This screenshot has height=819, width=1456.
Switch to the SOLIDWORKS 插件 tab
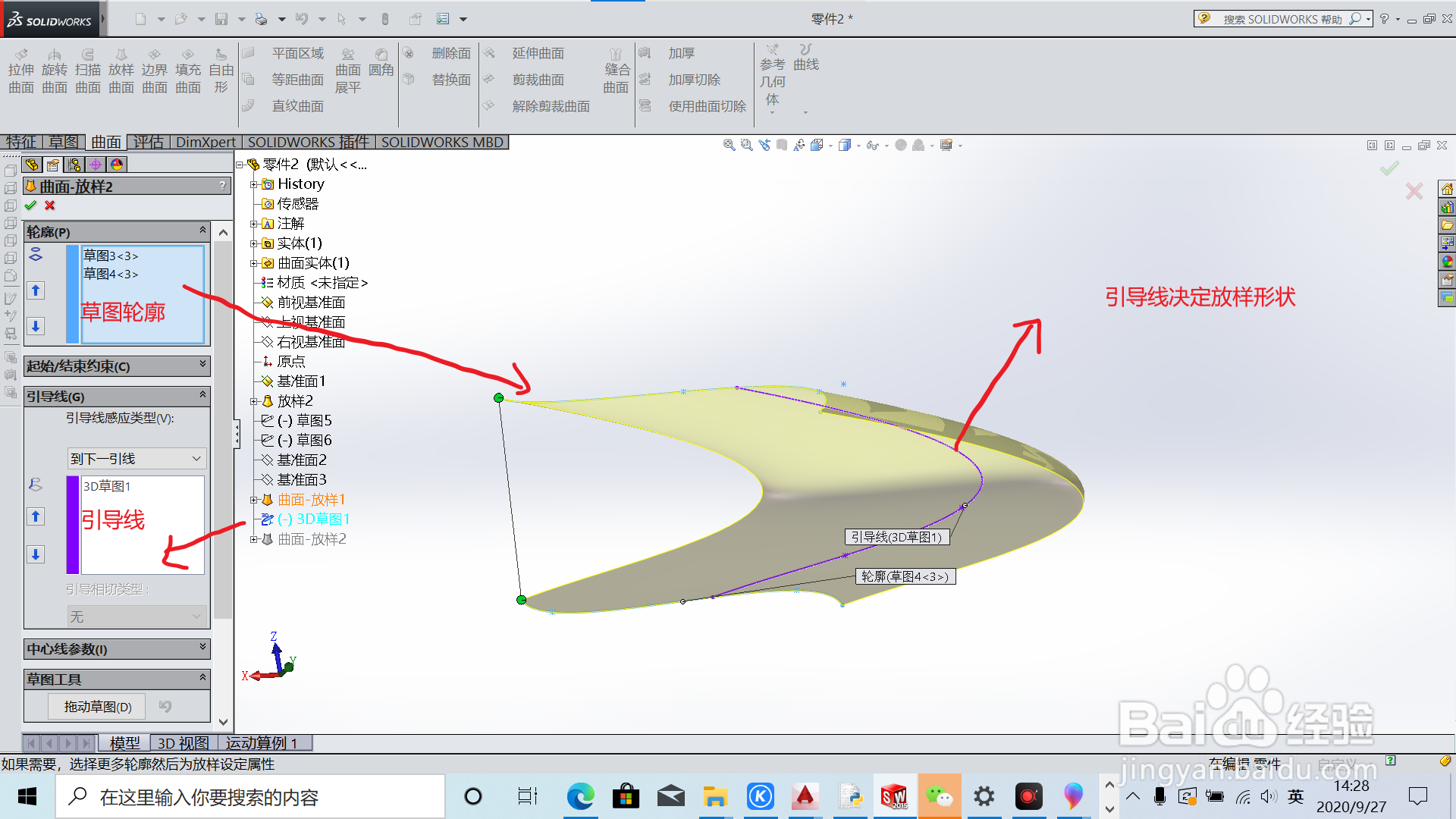coord(309,142)
